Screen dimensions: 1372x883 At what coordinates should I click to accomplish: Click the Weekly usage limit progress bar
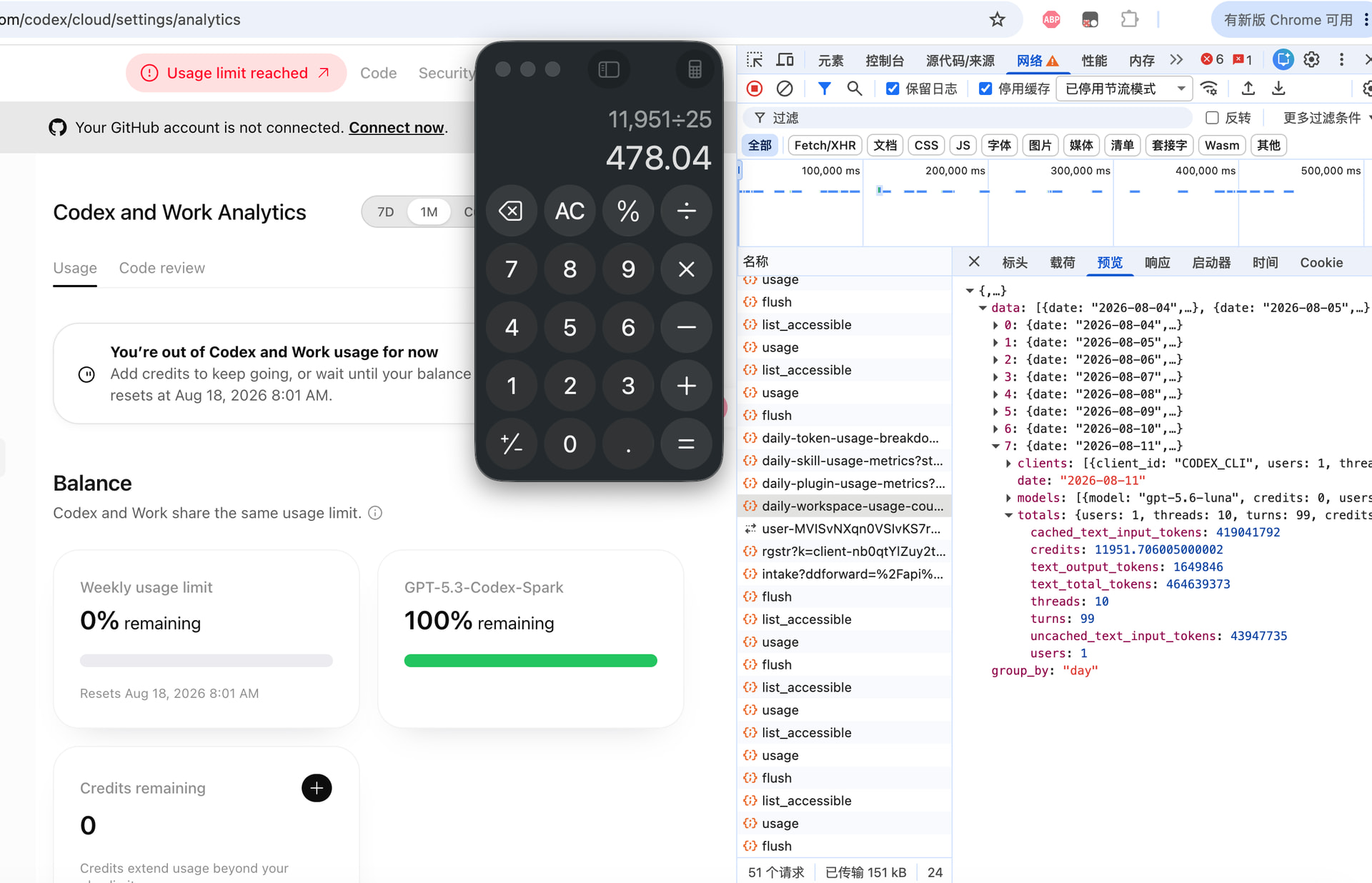[206, 661]
